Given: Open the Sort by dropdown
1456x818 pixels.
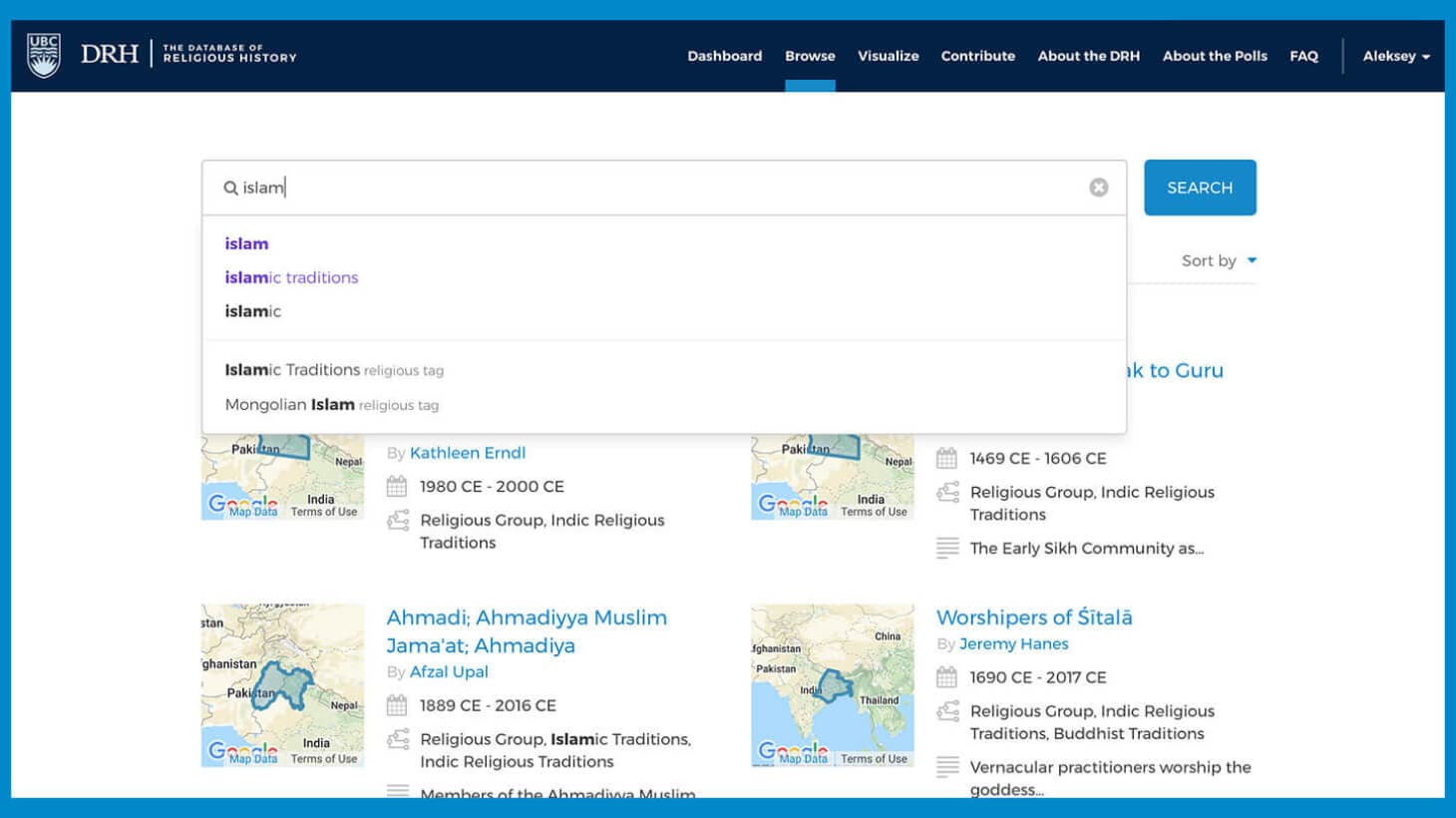Looking at the screenshot, I should tap(1218, 260).
